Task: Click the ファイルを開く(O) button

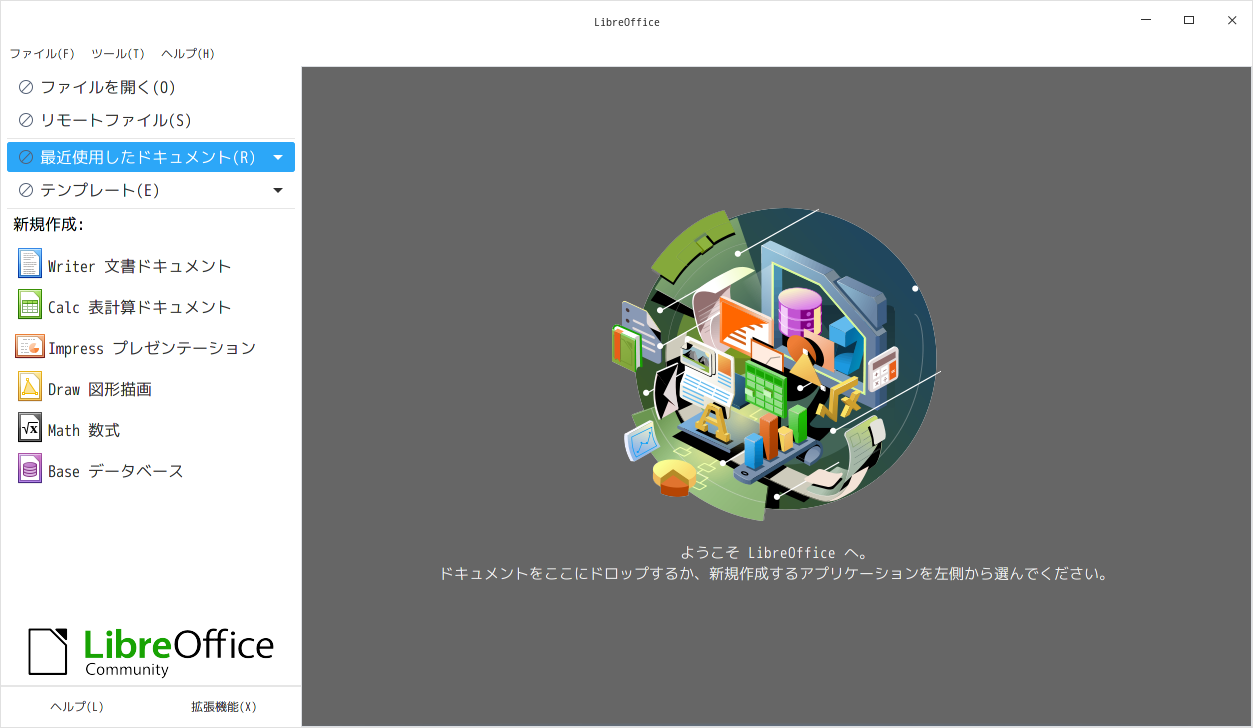Action: point(151,88)
